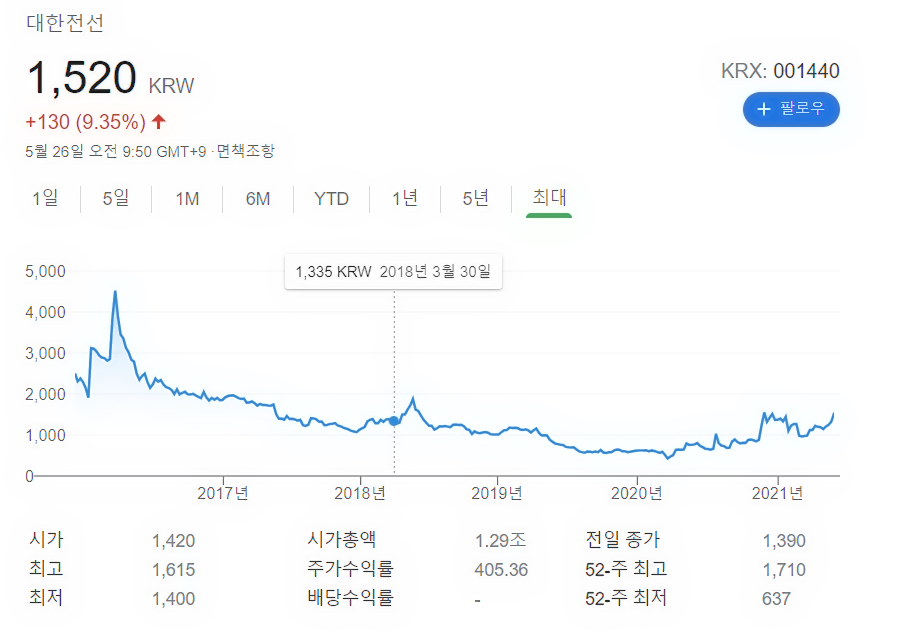Click the 주가수익률 label
This screenshot has width=909, height=637.
pos(350,569)
